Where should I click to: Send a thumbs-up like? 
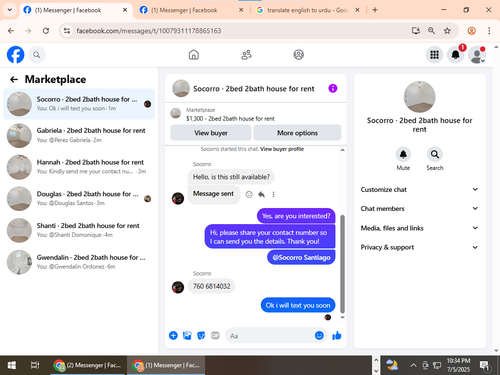[337, 335]
